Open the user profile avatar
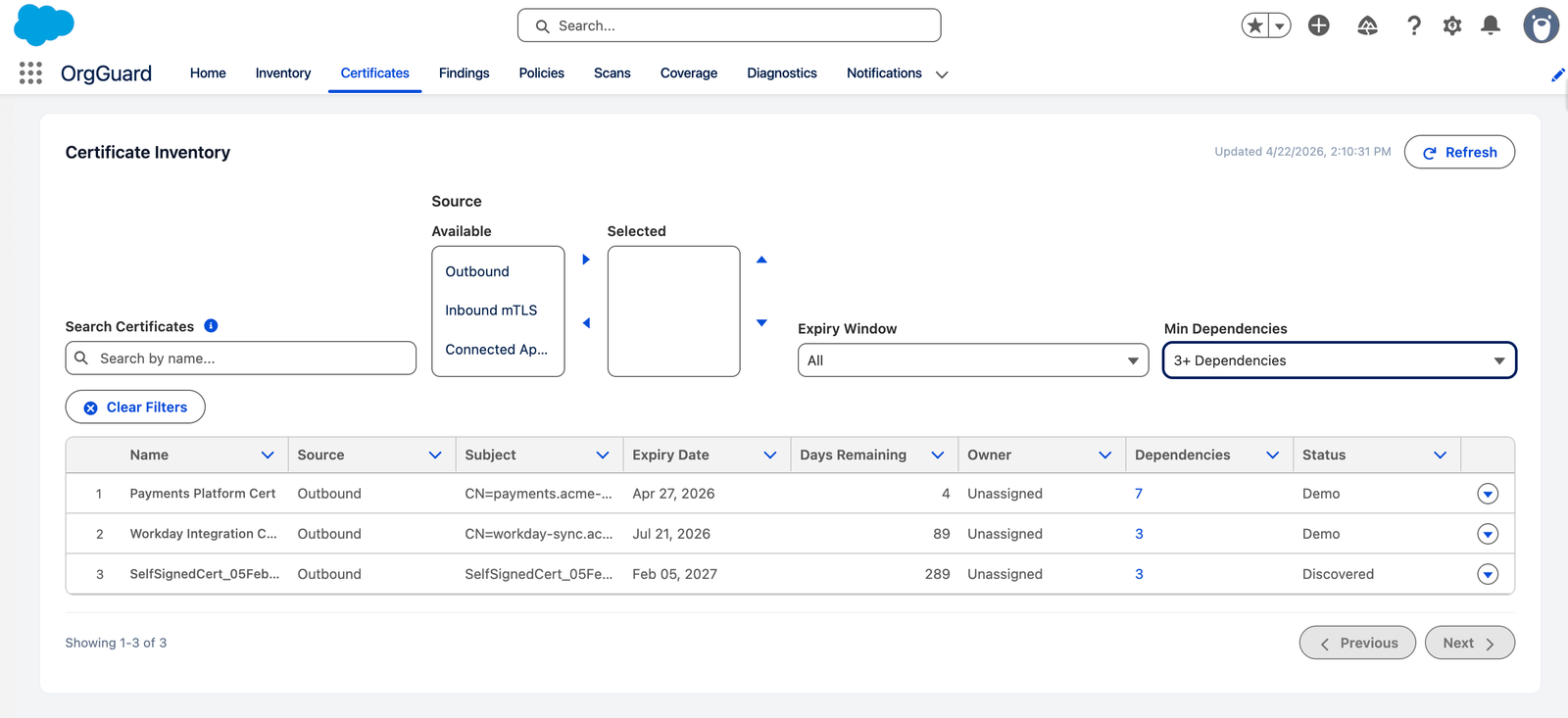This screenshot has width=1568, height=718. (x=1541, y=25)
